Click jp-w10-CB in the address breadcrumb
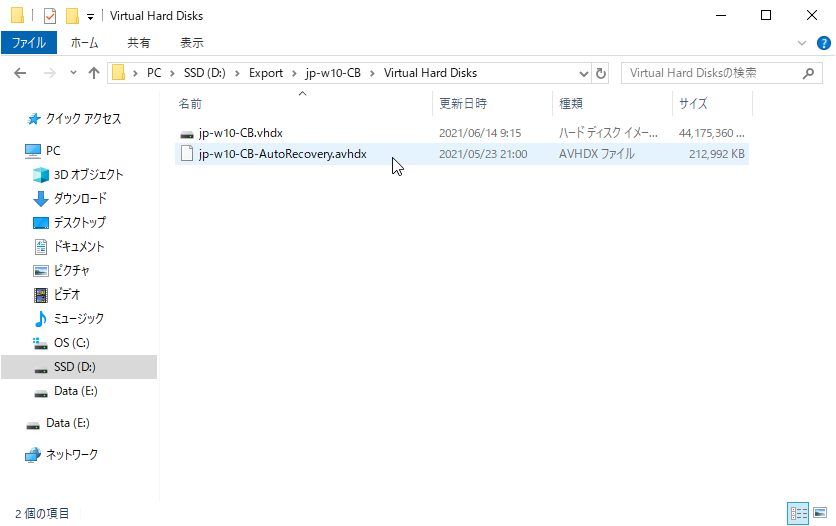Screen dimensions: 836x526 (333, 73)
